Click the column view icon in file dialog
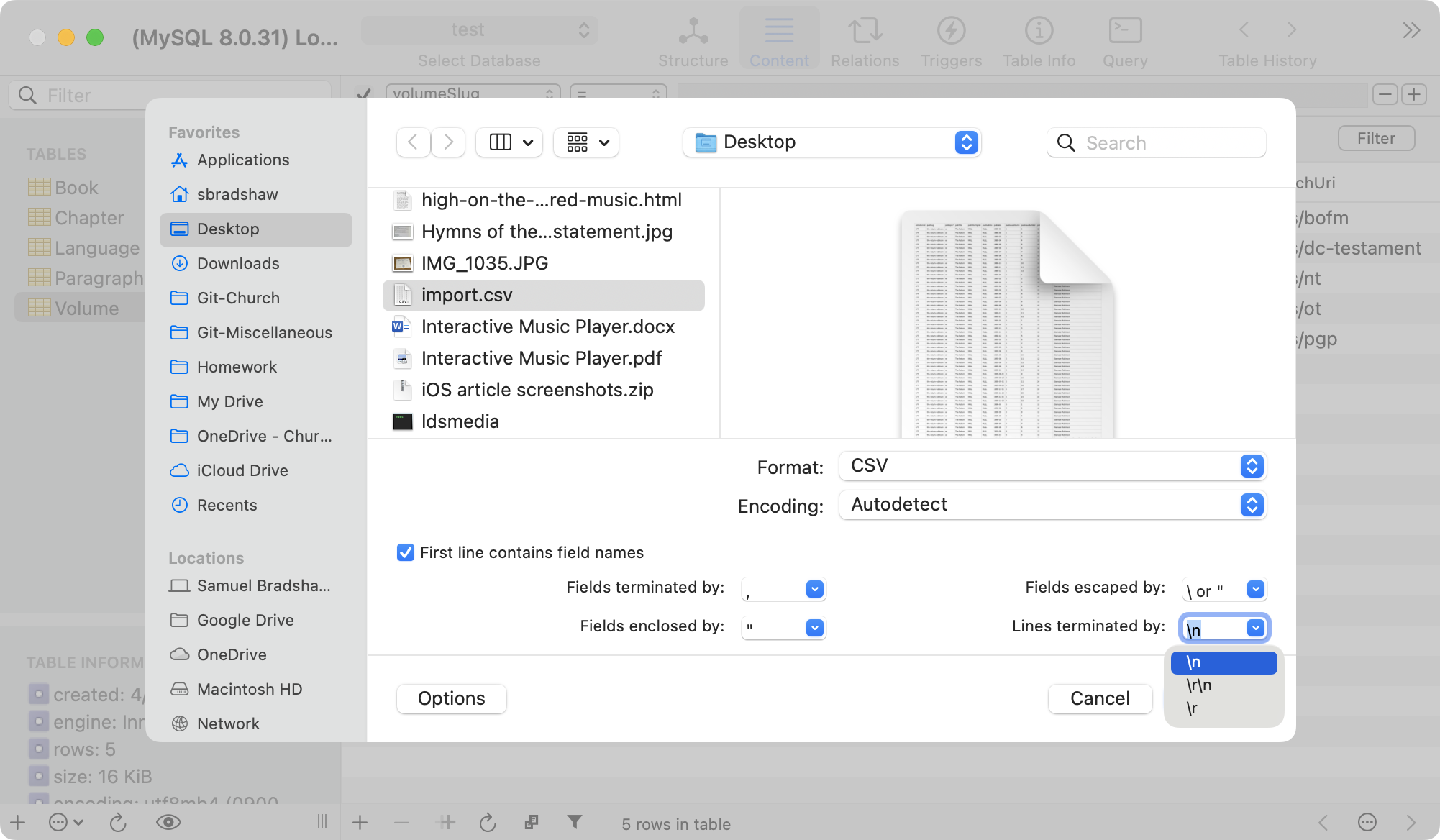1440x840 pixels. pos(501,142)
